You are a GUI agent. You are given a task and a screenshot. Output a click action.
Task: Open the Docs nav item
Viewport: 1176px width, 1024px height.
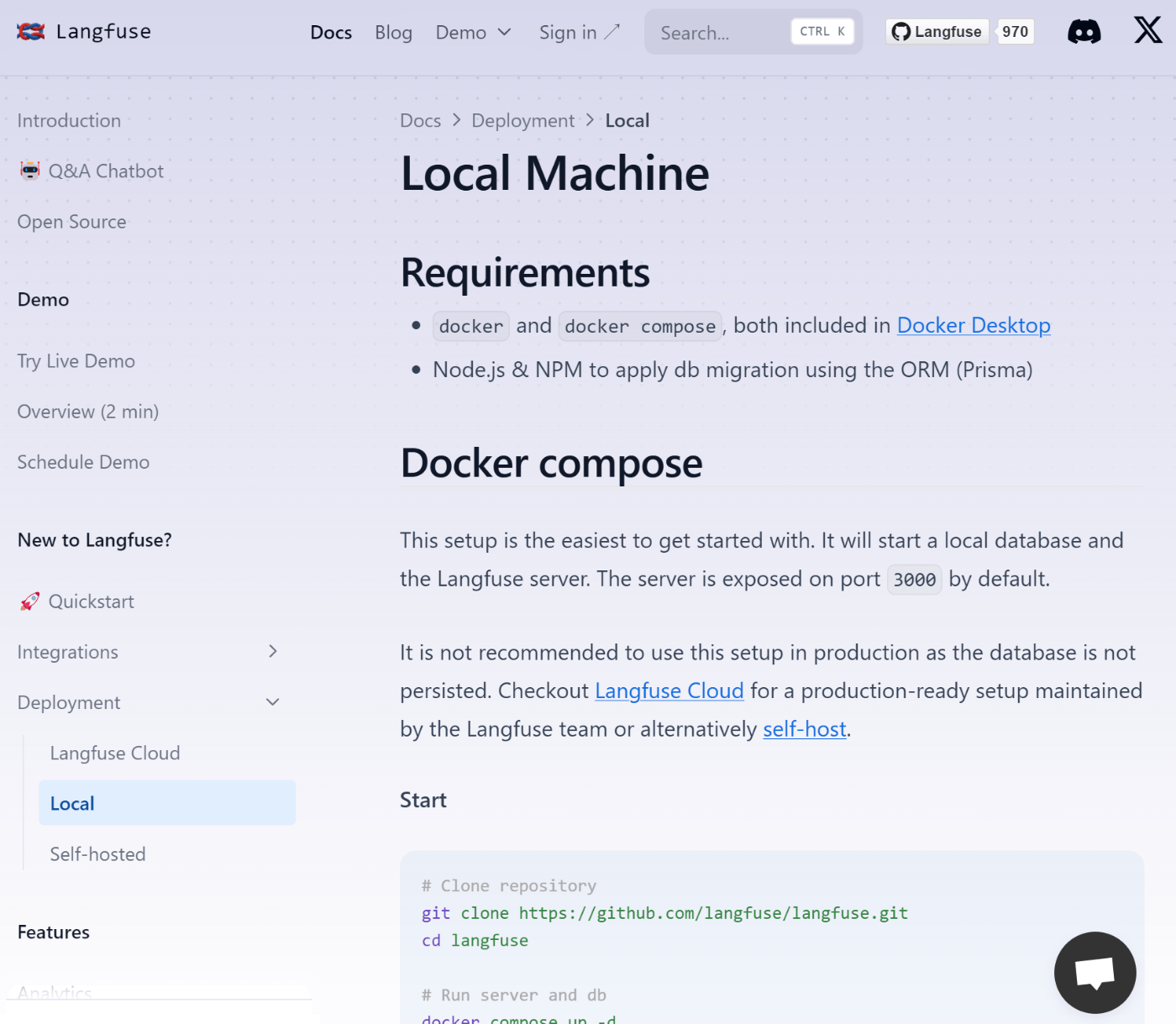[x=331, y=32]
